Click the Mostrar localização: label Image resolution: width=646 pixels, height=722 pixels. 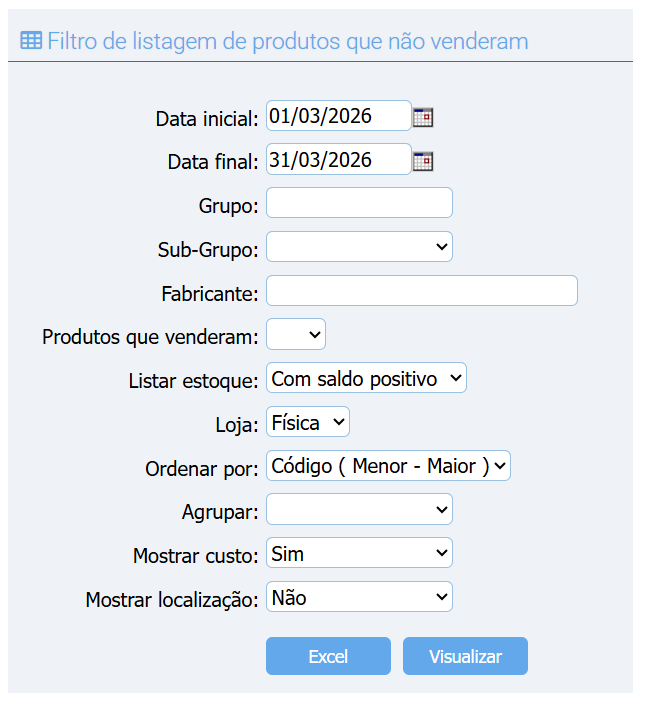coord(172,600)
